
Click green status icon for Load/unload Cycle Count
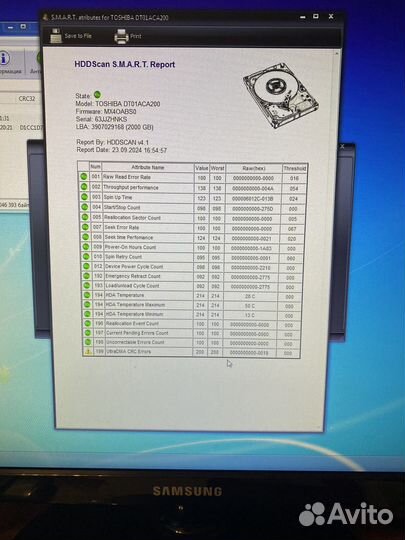point(87,285)
